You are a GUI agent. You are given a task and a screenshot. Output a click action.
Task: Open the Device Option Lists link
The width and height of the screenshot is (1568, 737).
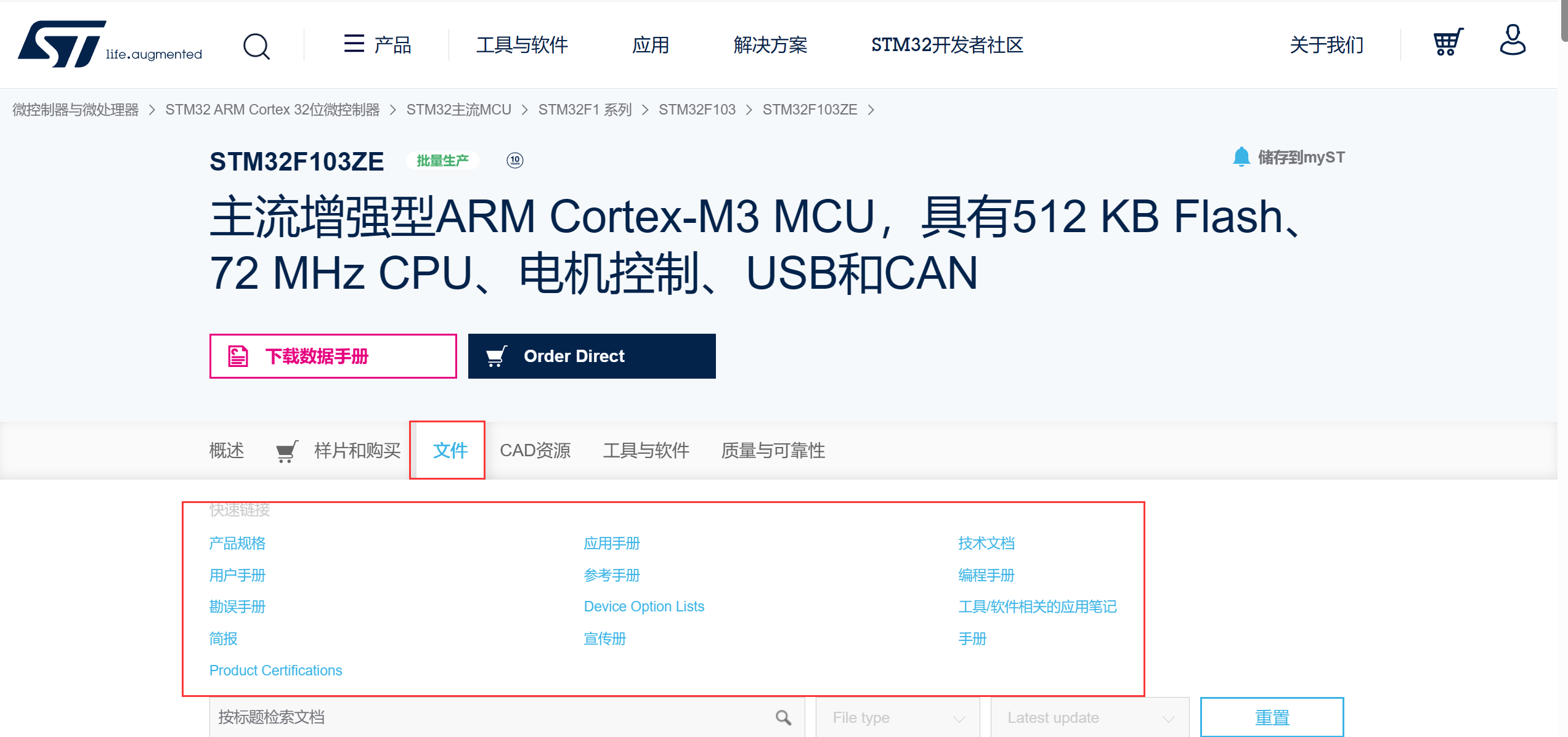tap(644, 606)
